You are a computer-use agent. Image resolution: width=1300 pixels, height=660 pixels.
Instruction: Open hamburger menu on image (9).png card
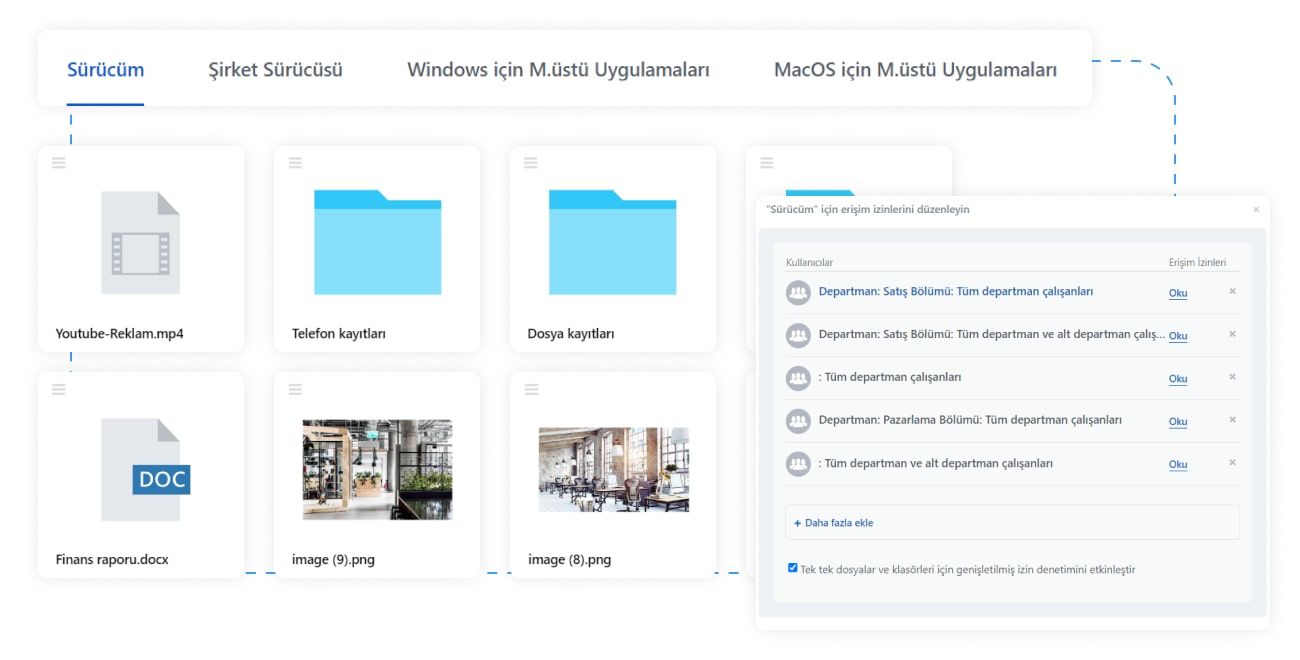(x=295, y=389)
